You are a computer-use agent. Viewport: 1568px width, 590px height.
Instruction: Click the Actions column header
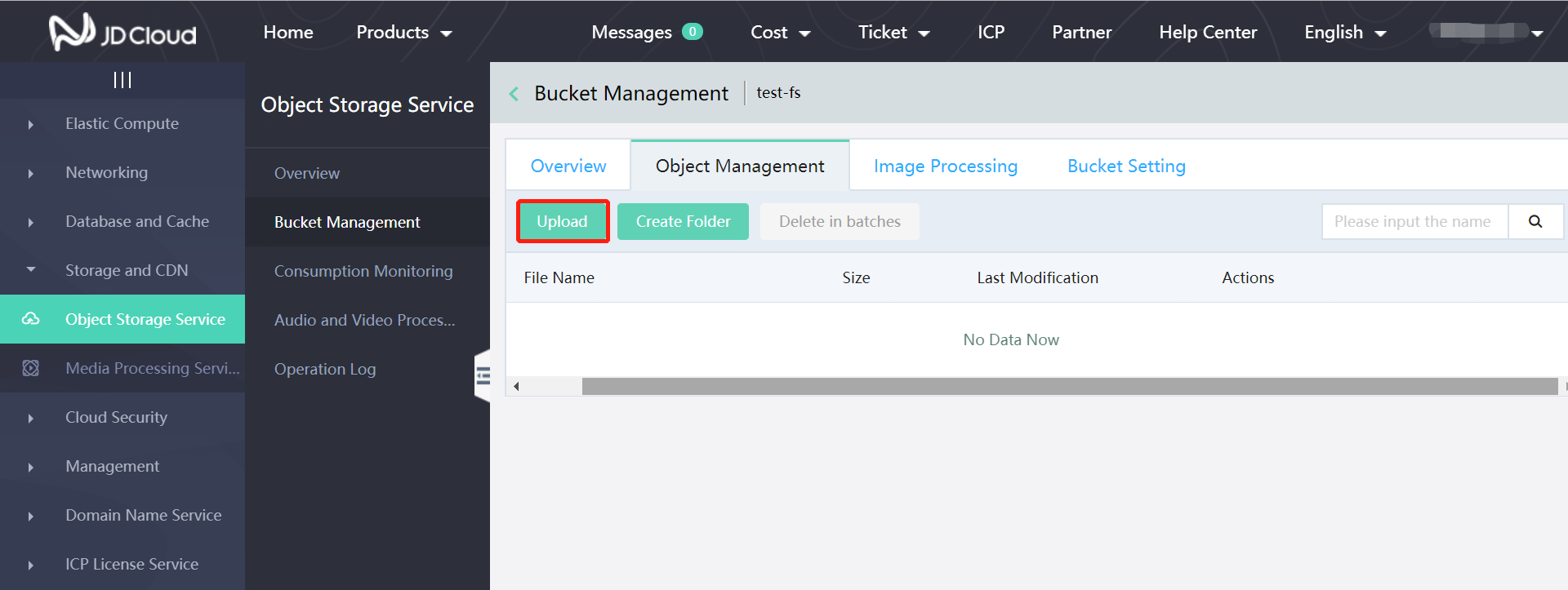coord(1248,277)
